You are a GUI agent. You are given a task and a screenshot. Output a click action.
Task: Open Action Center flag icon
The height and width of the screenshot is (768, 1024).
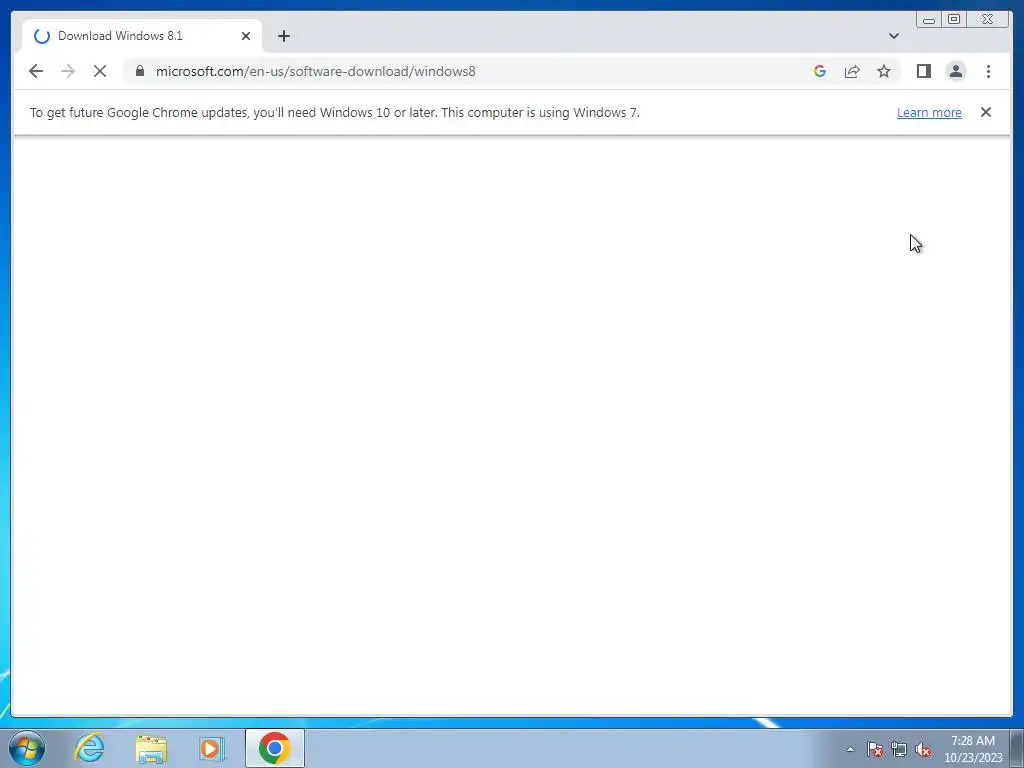coord(874,749)
